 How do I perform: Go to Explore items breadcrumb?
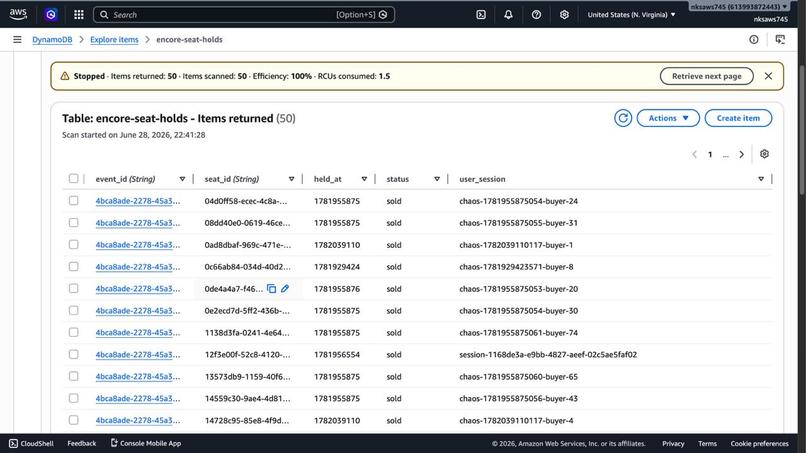click(x=114, y=40)
